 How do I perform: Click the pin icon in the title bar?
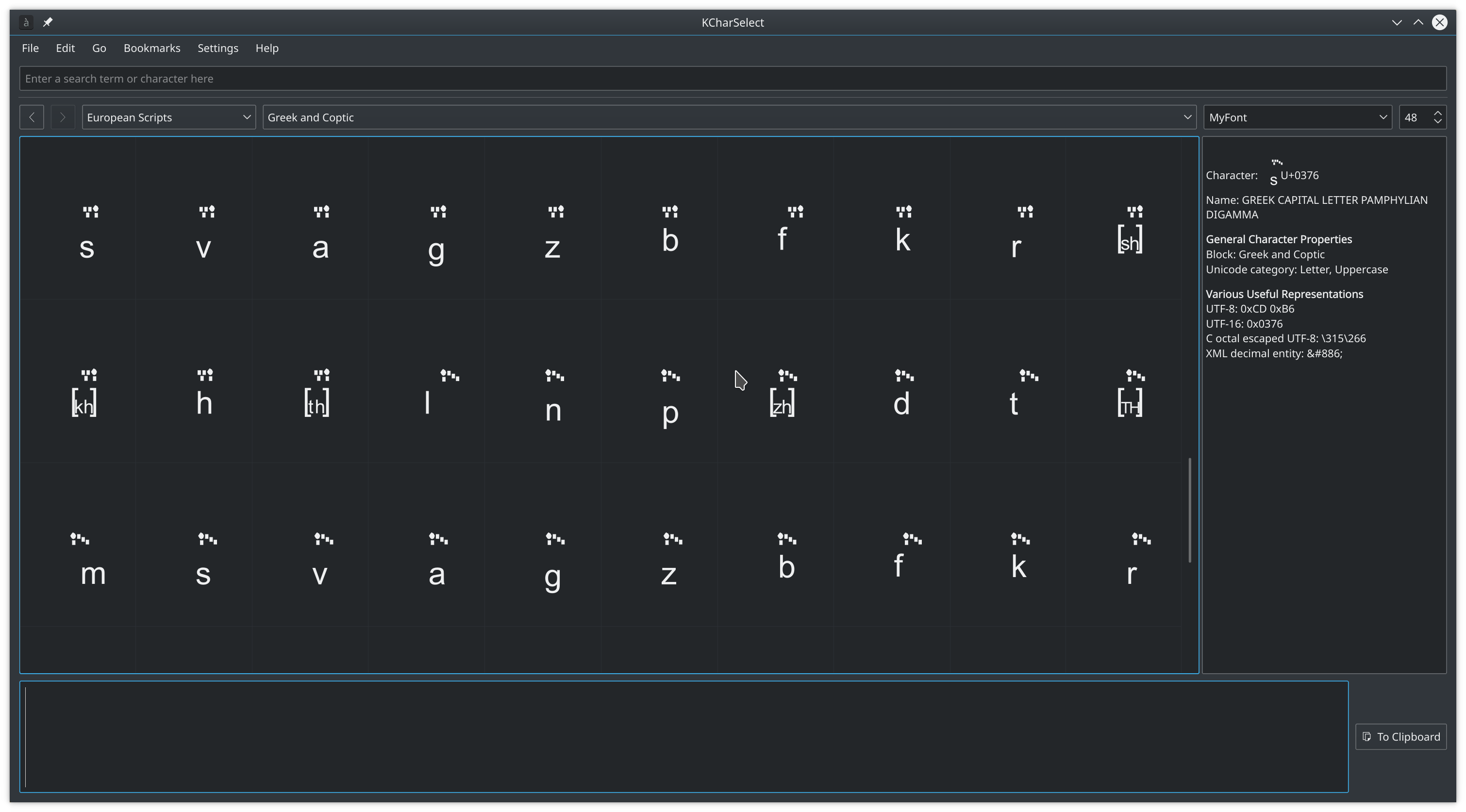tap(48, 22)
